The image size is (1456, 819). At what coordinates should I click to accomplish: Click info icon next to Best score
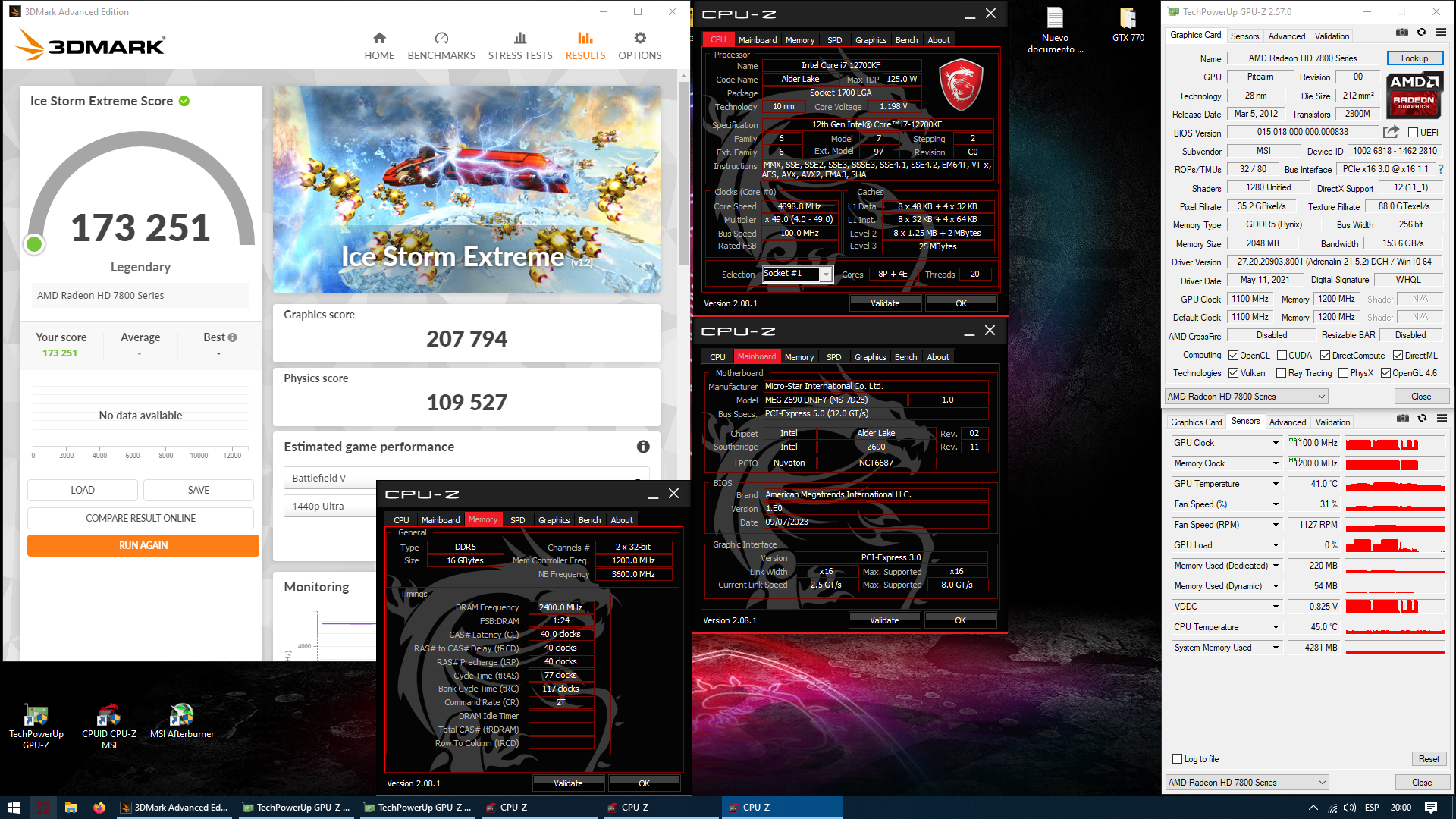(233, 337)
